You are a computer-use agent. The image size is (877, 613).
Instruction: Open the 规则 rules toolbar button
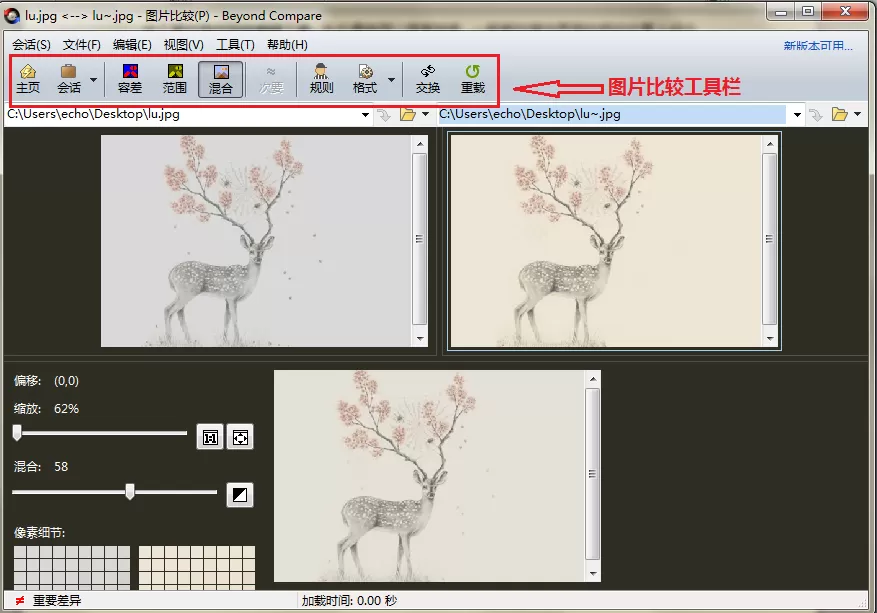pos(321,78)
